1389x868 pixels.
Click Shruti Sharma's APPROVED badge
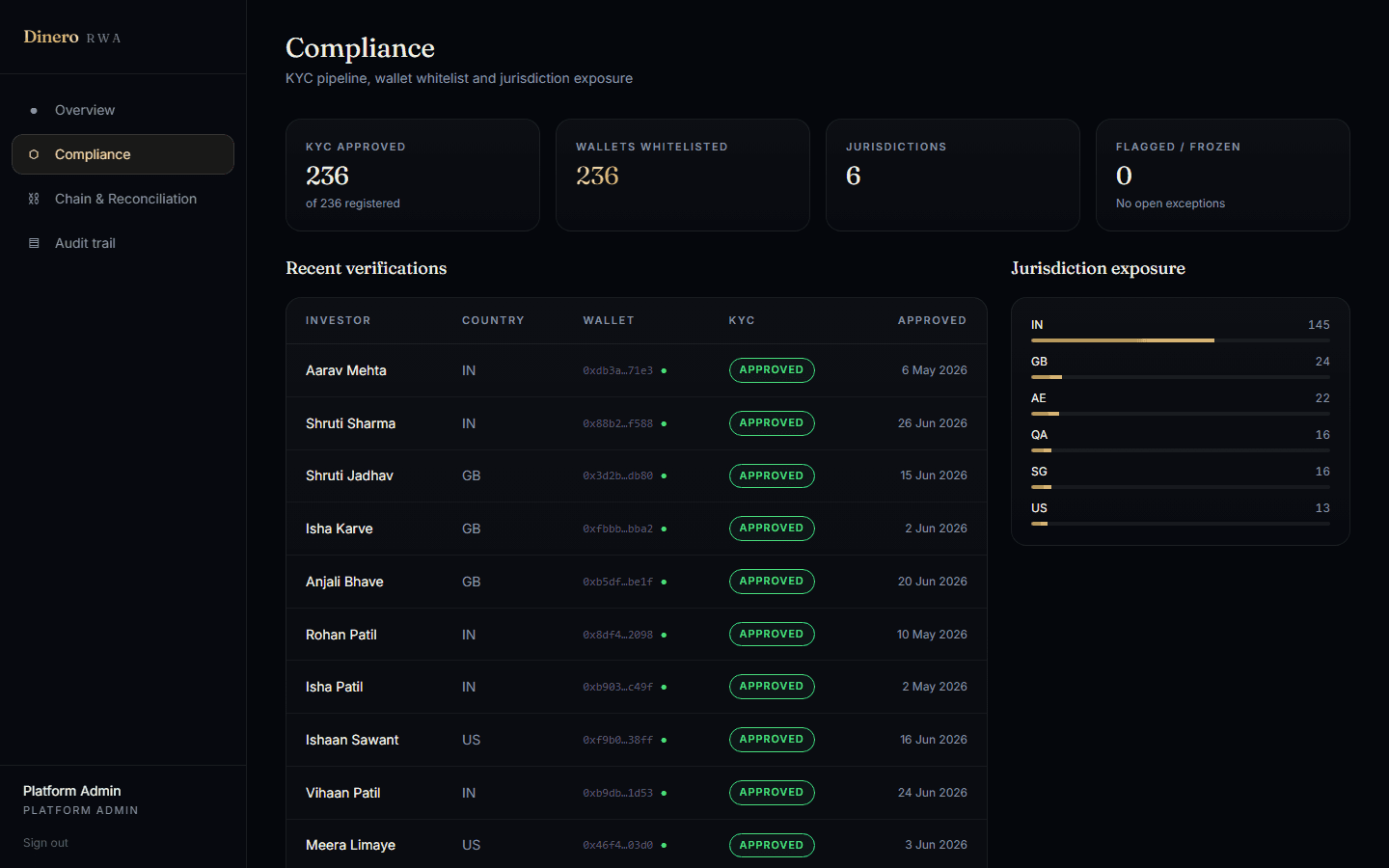(772, 423)
